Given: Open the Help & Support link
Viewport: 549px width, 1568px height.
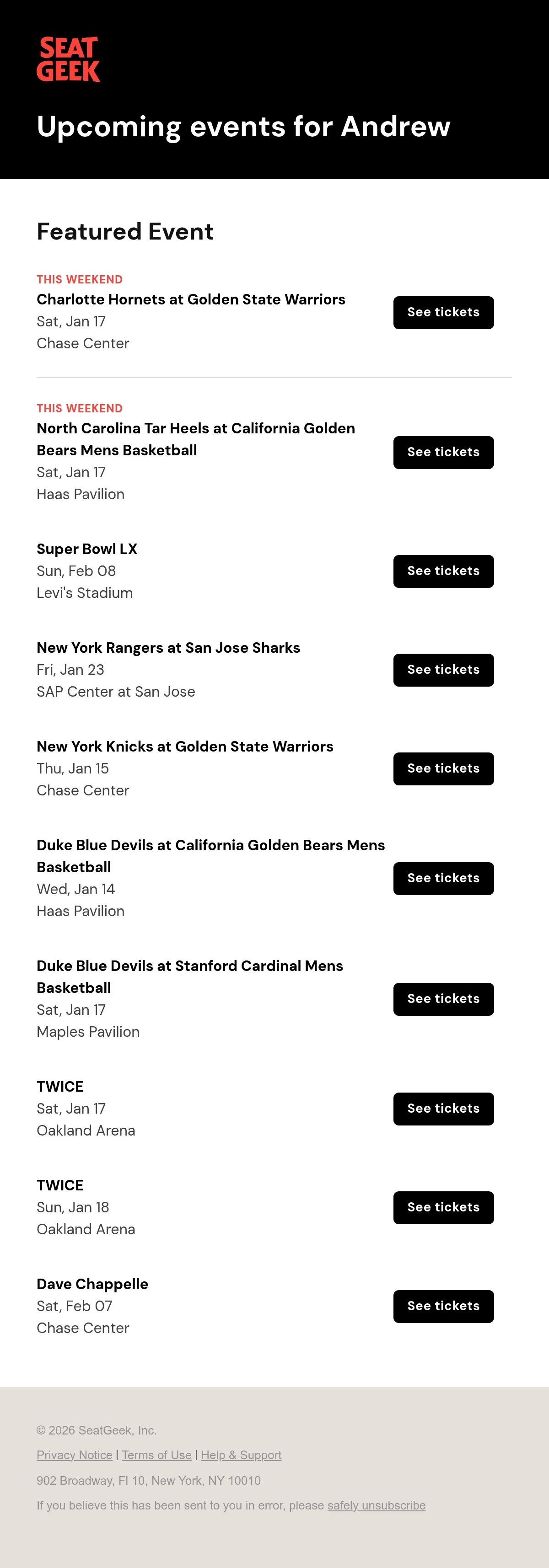Looking at the screenshot, I should 241,1455.
